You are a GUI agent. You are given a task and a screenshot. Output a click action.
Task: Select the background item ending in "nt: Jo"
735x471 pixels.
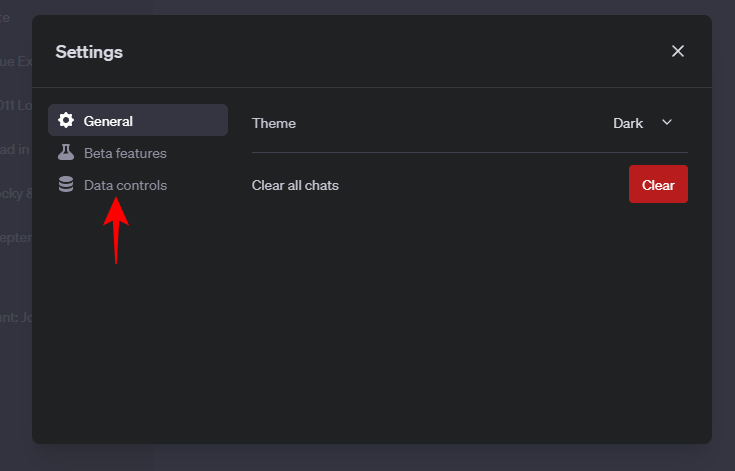coord(15,317)
